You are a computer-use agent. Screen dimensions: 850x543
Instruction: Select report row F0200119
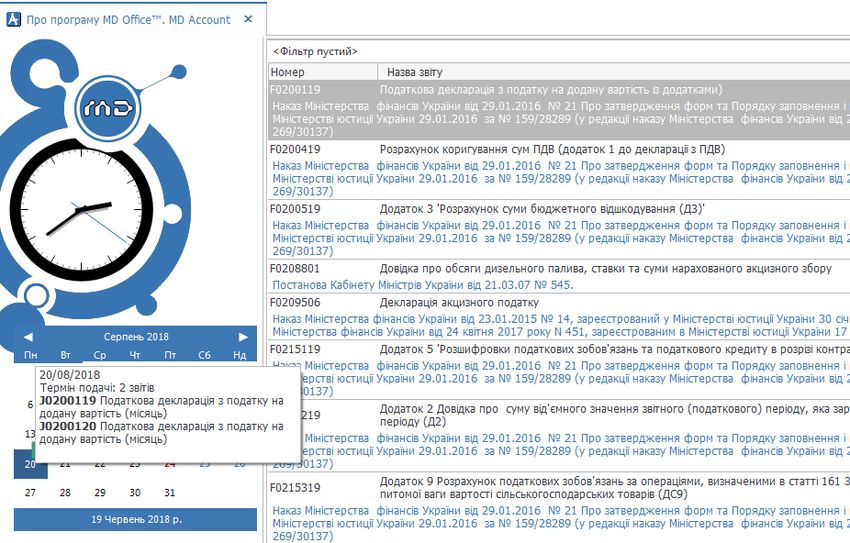click(559, 110)
